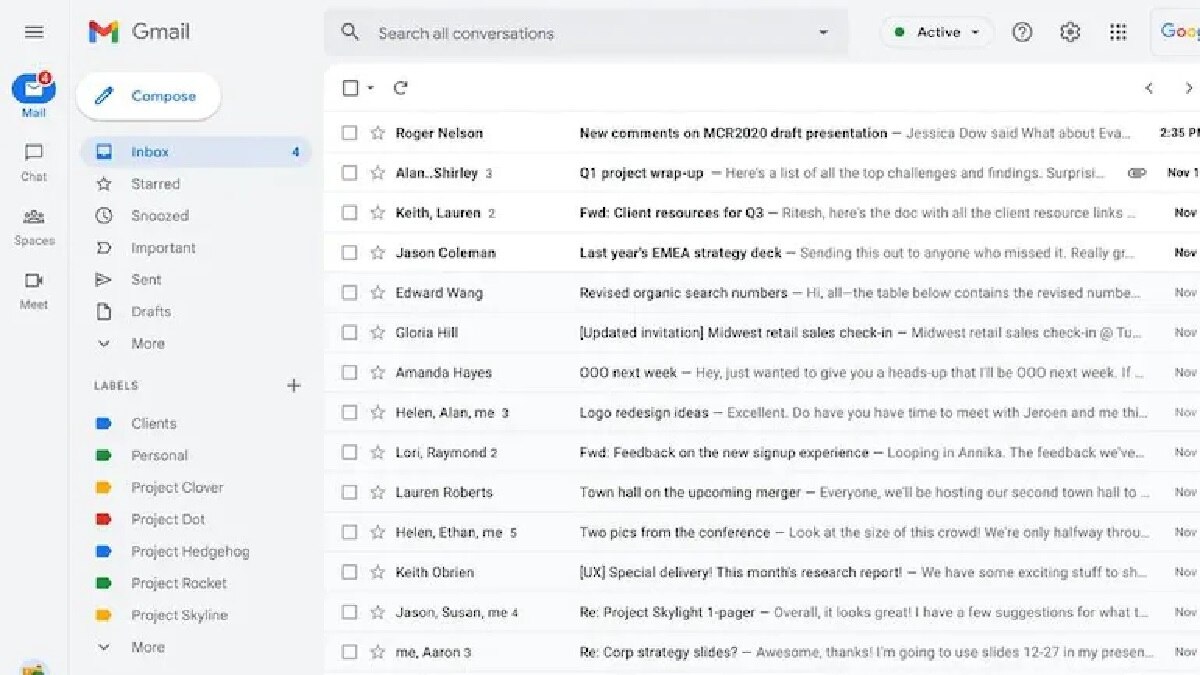Click the yellow Project Clover label swatch
Viewport: 1200px width, 675px height.
tap(104, 487)
